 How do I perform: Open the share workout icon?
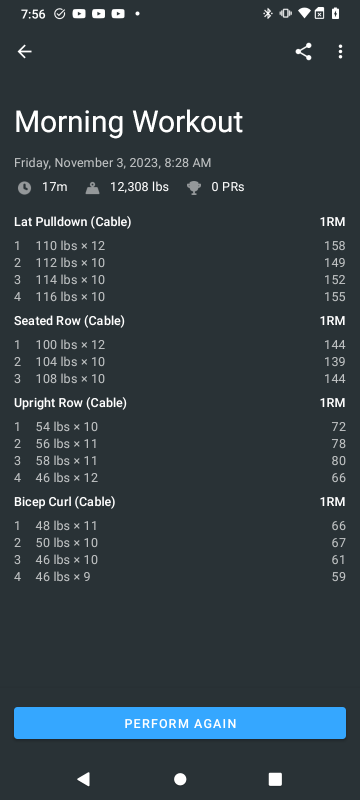point(303,52)
